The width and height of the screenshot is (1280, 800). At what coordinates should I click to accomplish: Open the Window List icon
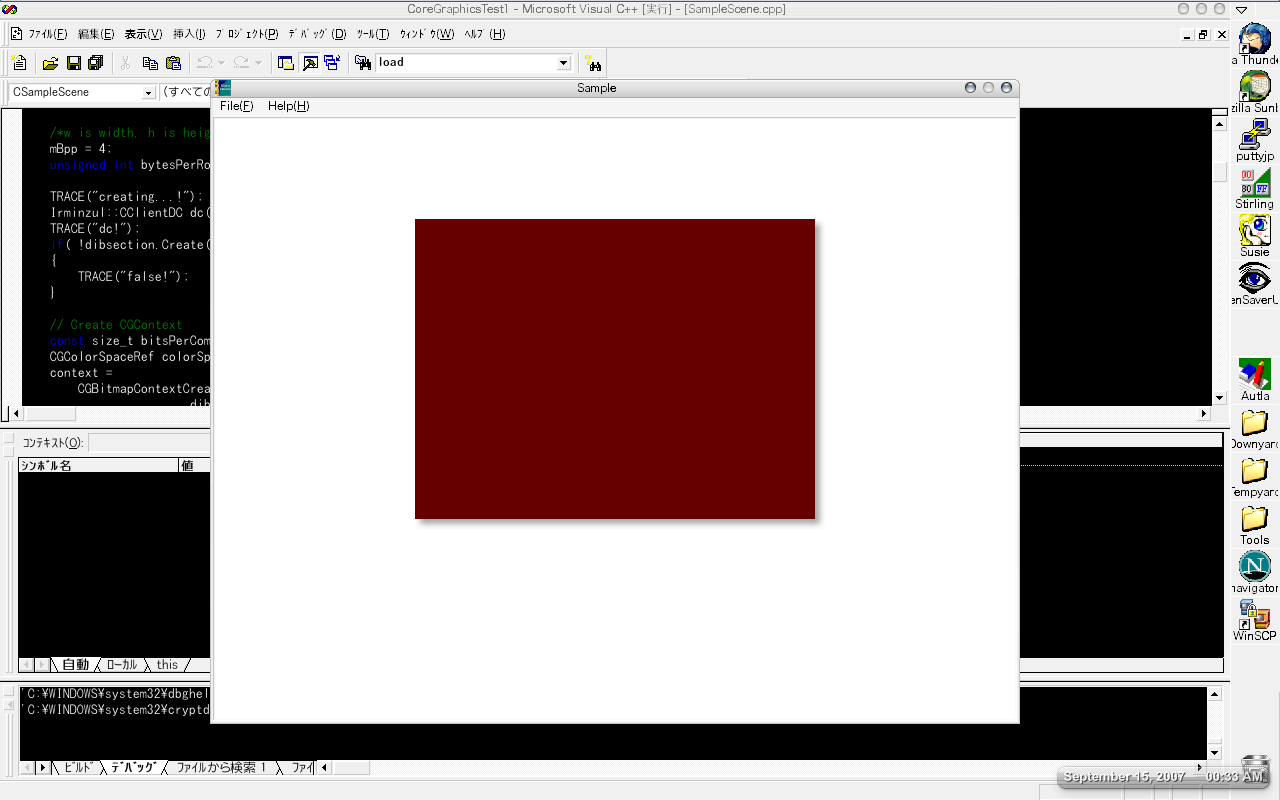[332, 63]
